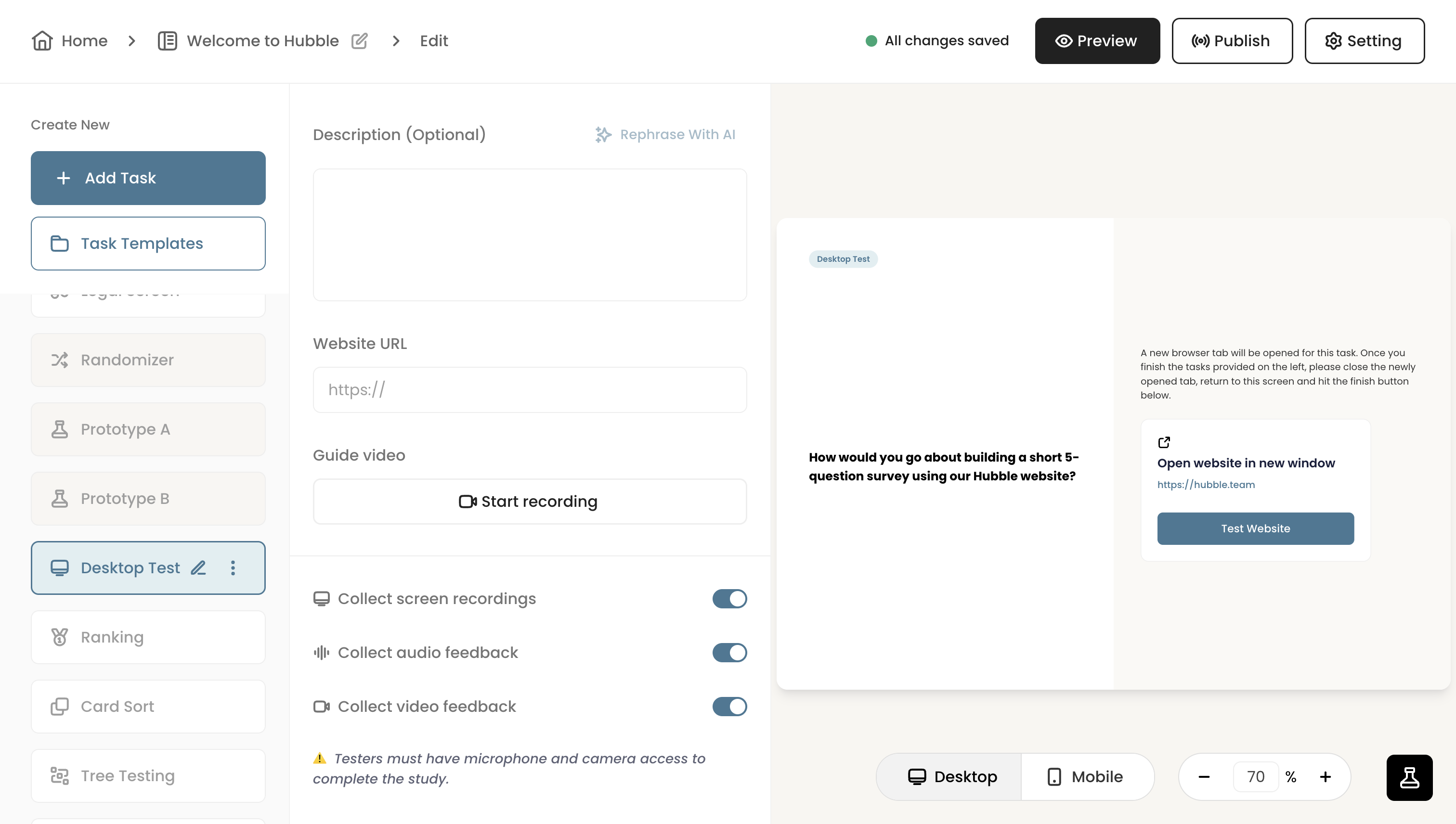Click the Tree Testing icon
Viewport: 1456px width, 824px height.
pos(59,775)
